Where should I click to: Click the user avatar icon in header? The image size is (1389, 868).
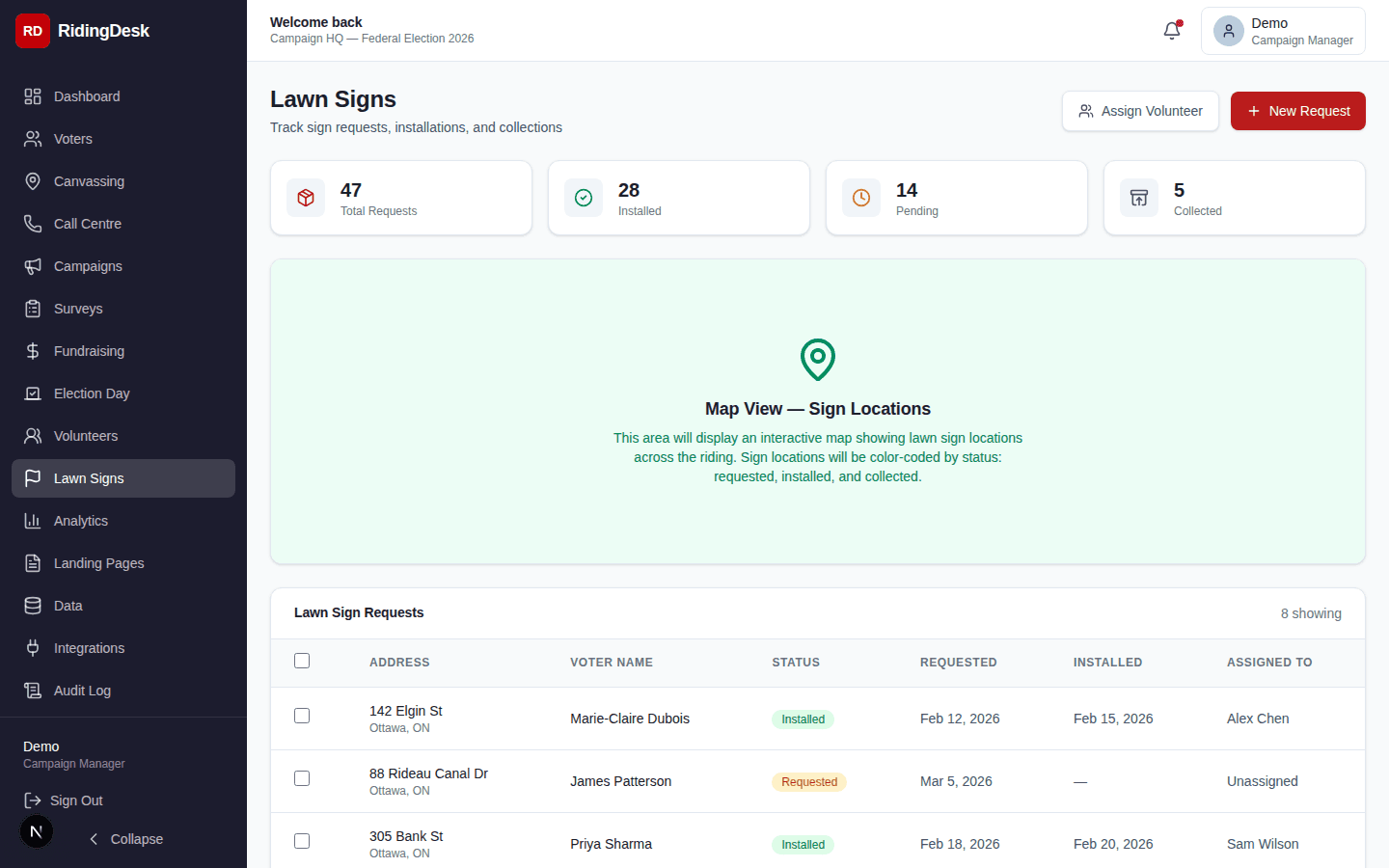click(1228, 31)
